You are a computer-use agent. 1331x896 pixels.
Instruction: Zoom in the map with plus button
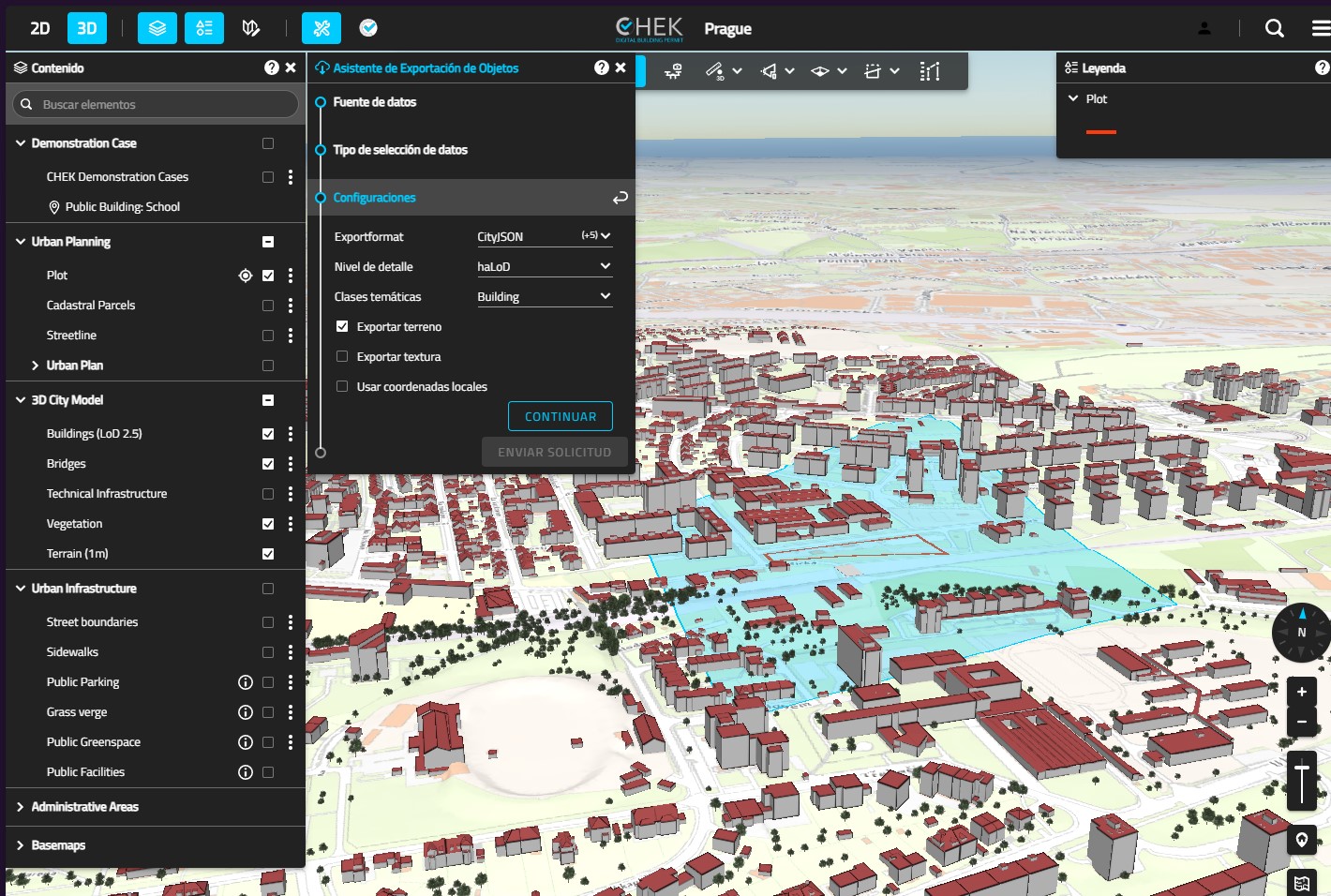tap(1301, 692)
